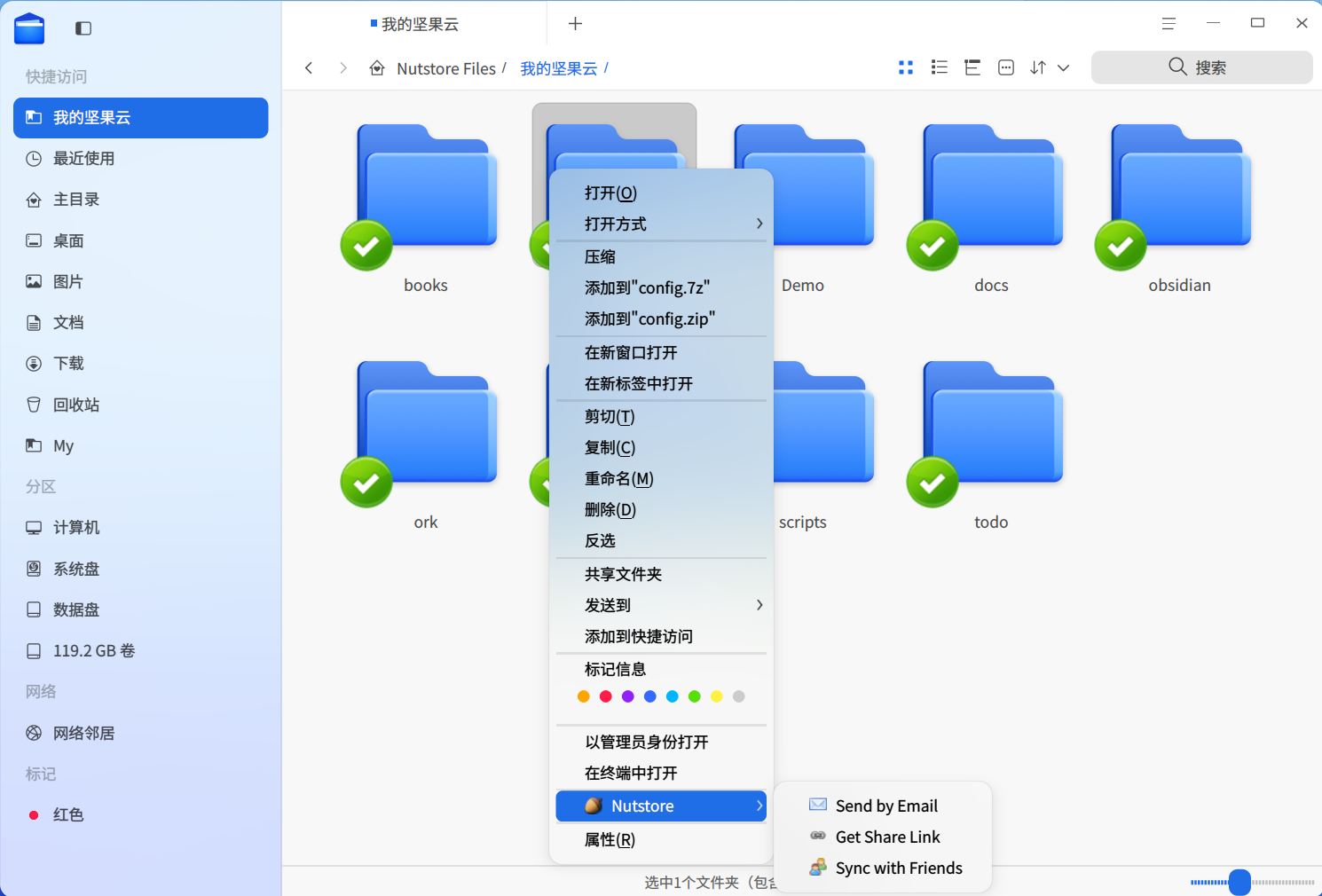
Task: Click the icon size zoom slider handle
Action: 1239,882
